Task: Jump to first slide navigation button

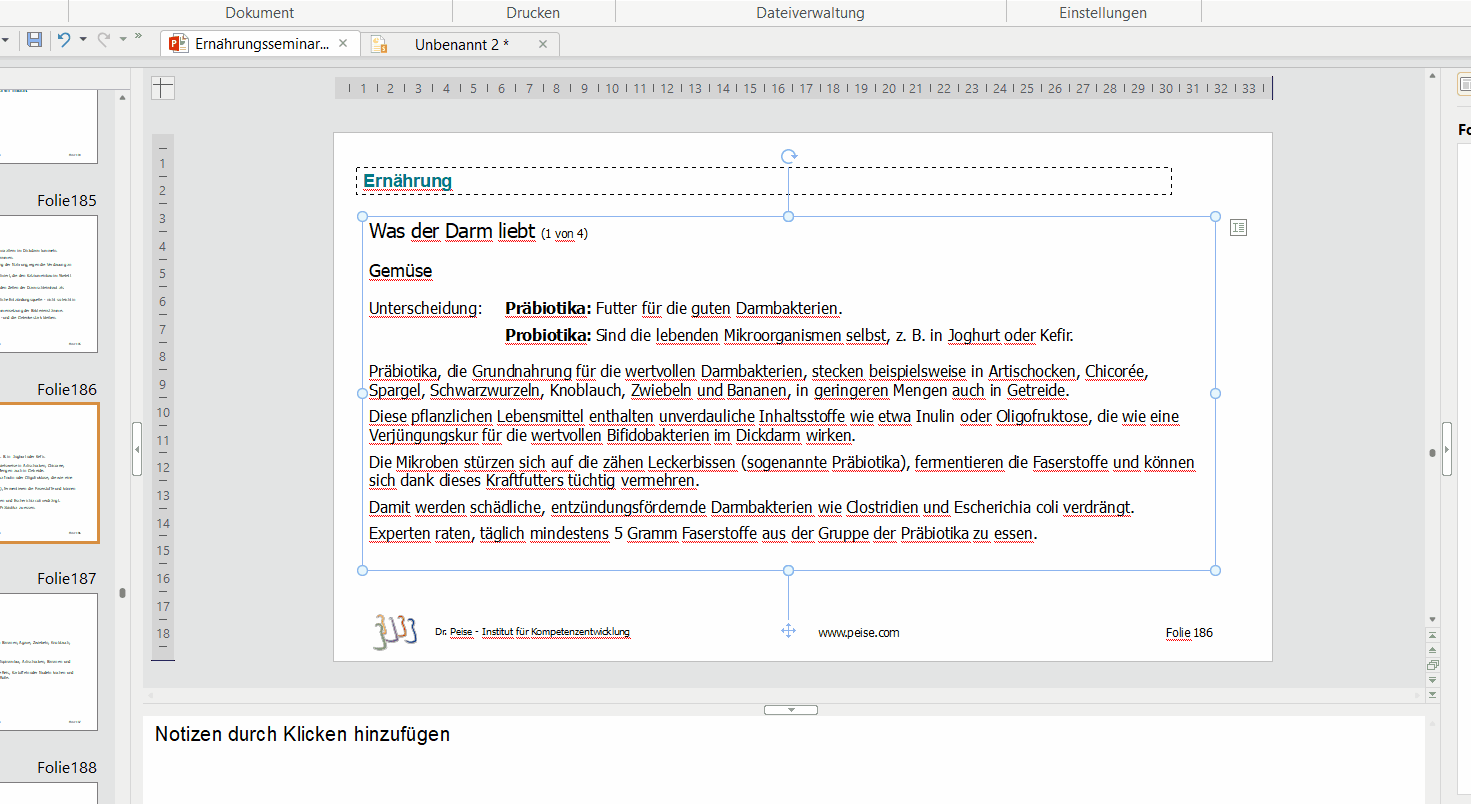Action: coord(1432,635)
